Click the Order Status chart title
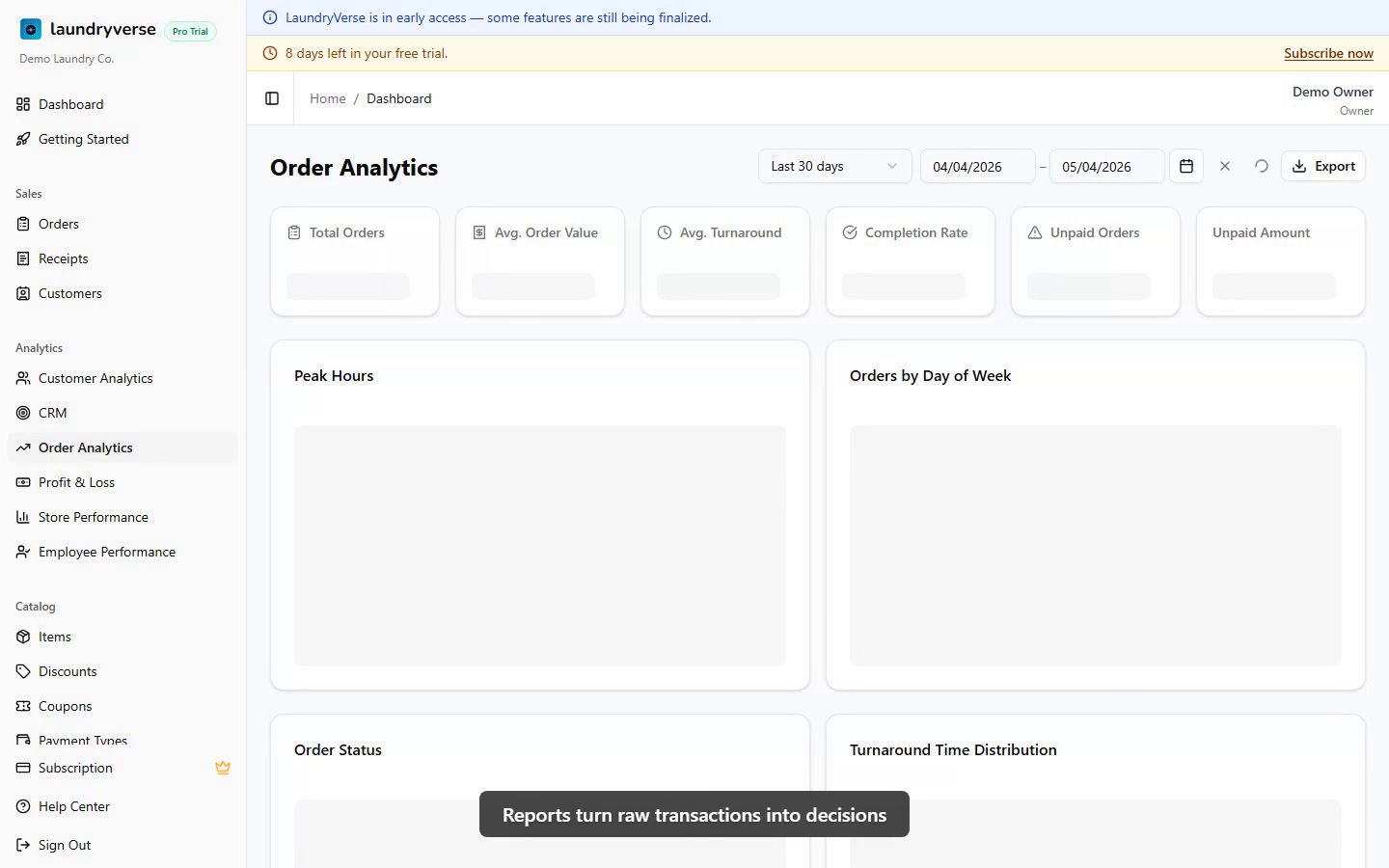The width and height of the screenshot is (1389, 868). (338, 749)
